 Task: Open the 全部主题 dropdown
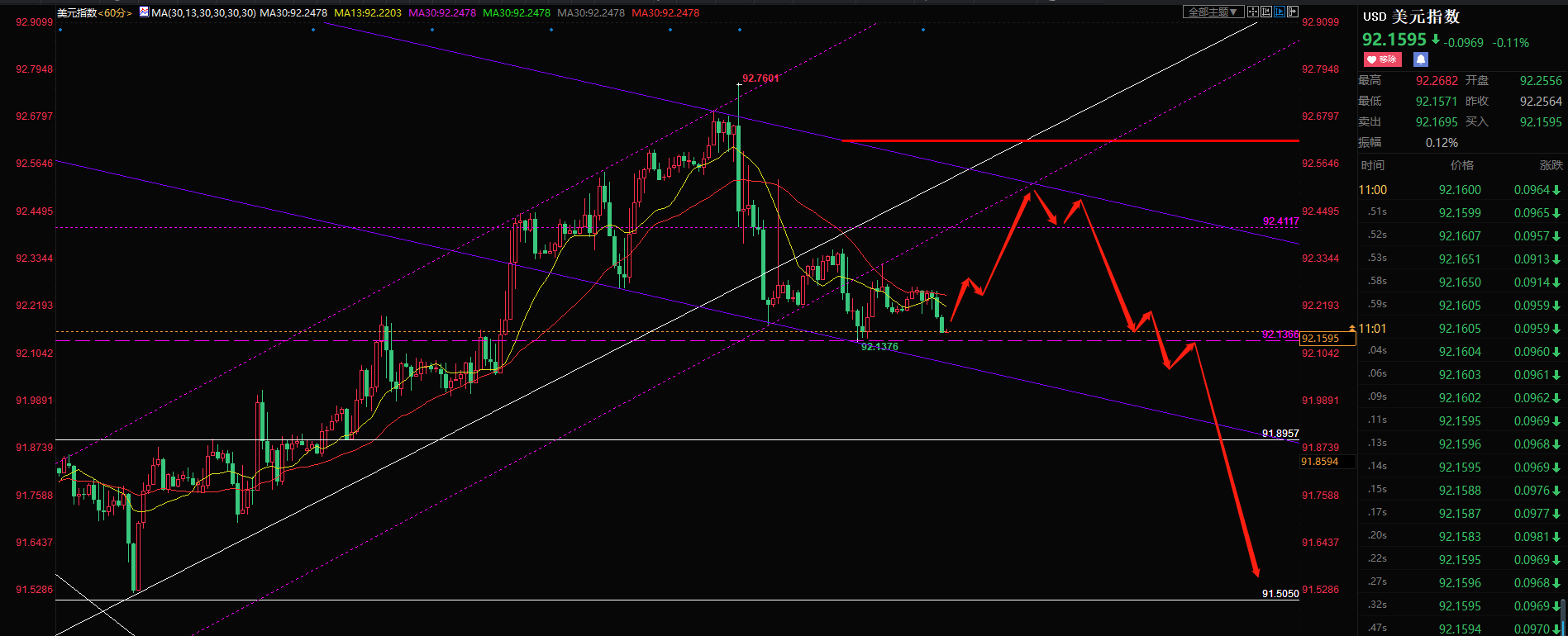coord(1213,12)
